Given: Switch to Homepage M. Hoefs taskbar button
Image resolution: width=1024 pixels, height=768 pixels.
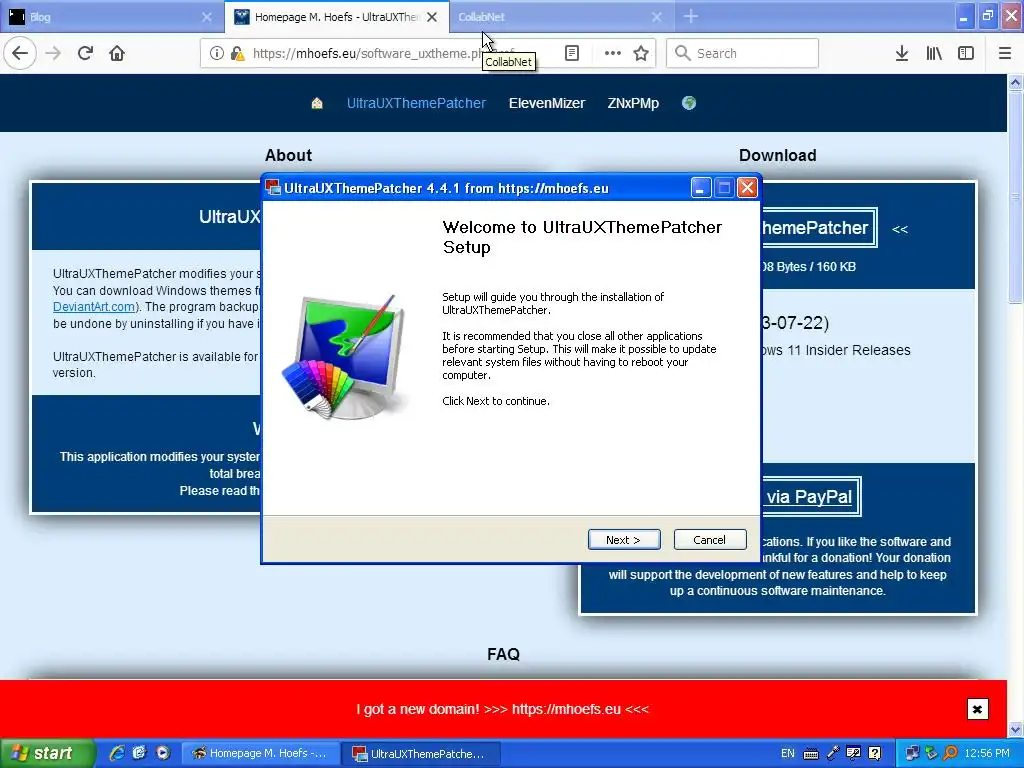Looking at the screenshot, I should 259,754.
